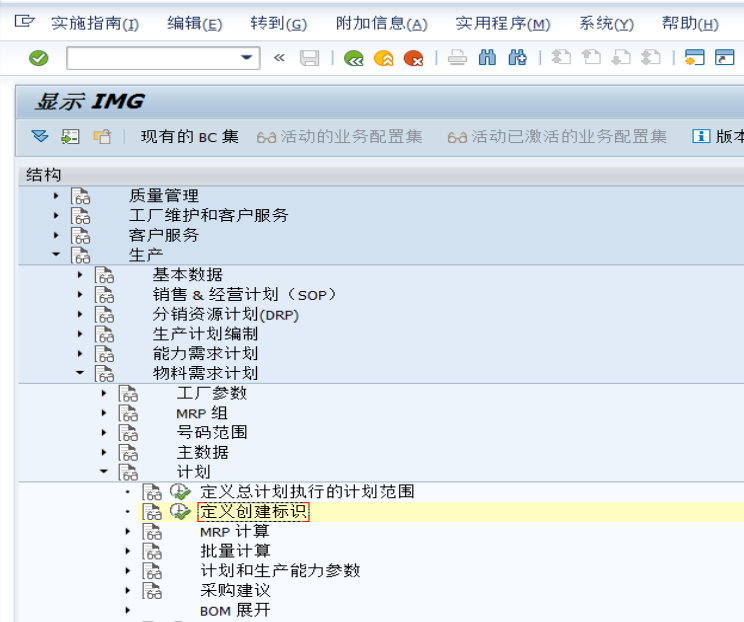Click the Create New Session icon
This screenshot has width=744, height=622.
coord(695,58)
